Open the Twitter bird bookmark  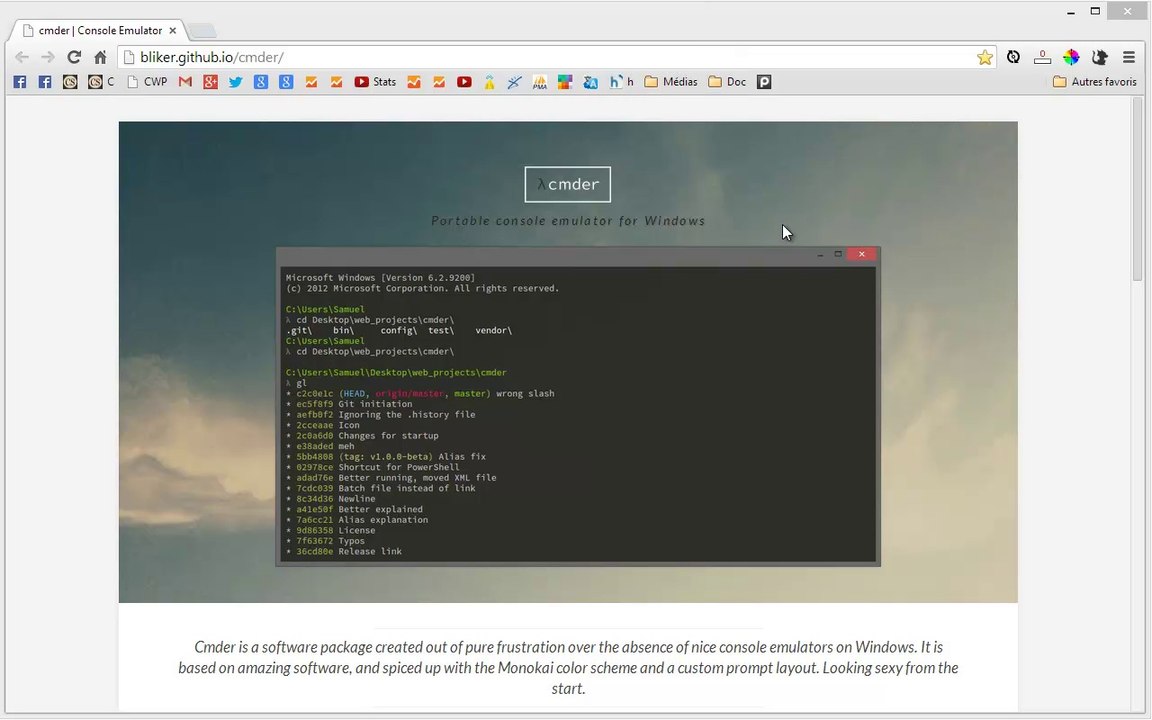236,82
